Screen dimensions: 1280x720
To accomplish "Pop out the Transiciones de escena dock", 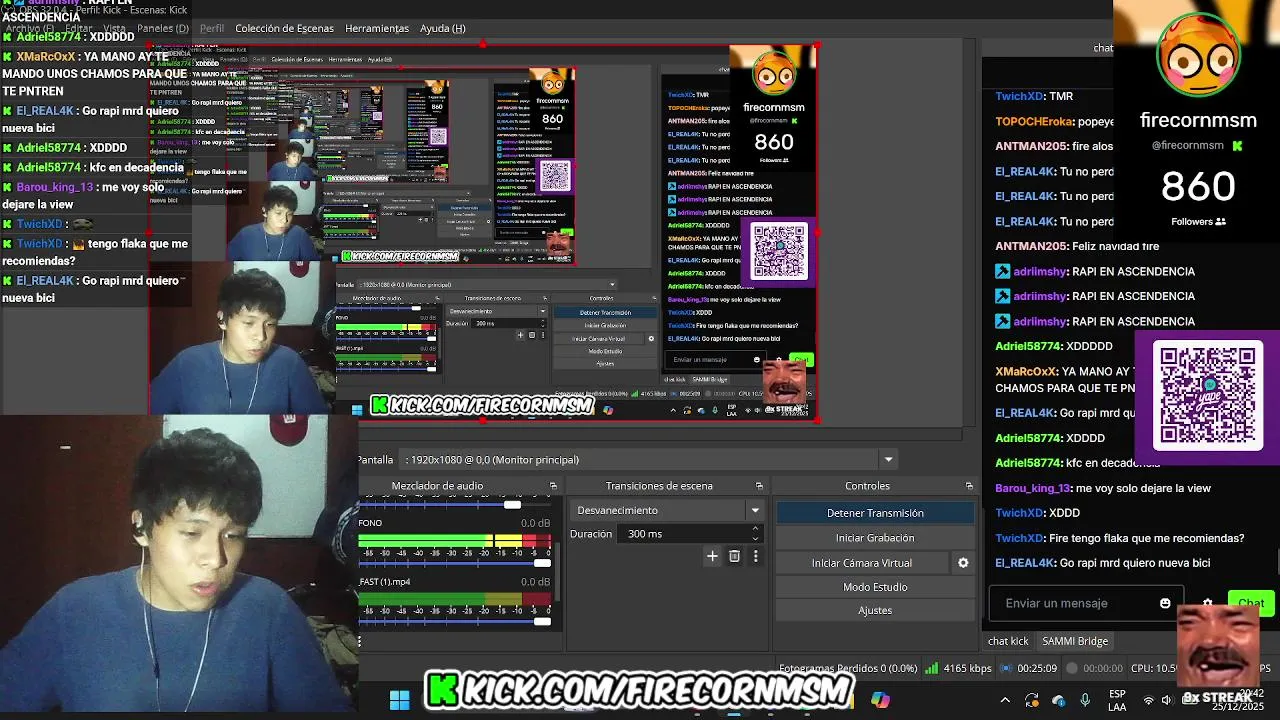I will click(759, 486).
